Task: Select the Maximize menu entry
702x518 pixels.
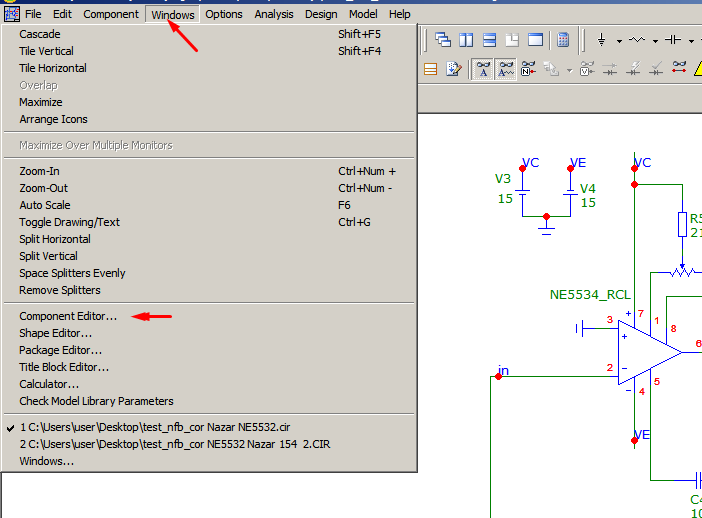Action: 209,102
